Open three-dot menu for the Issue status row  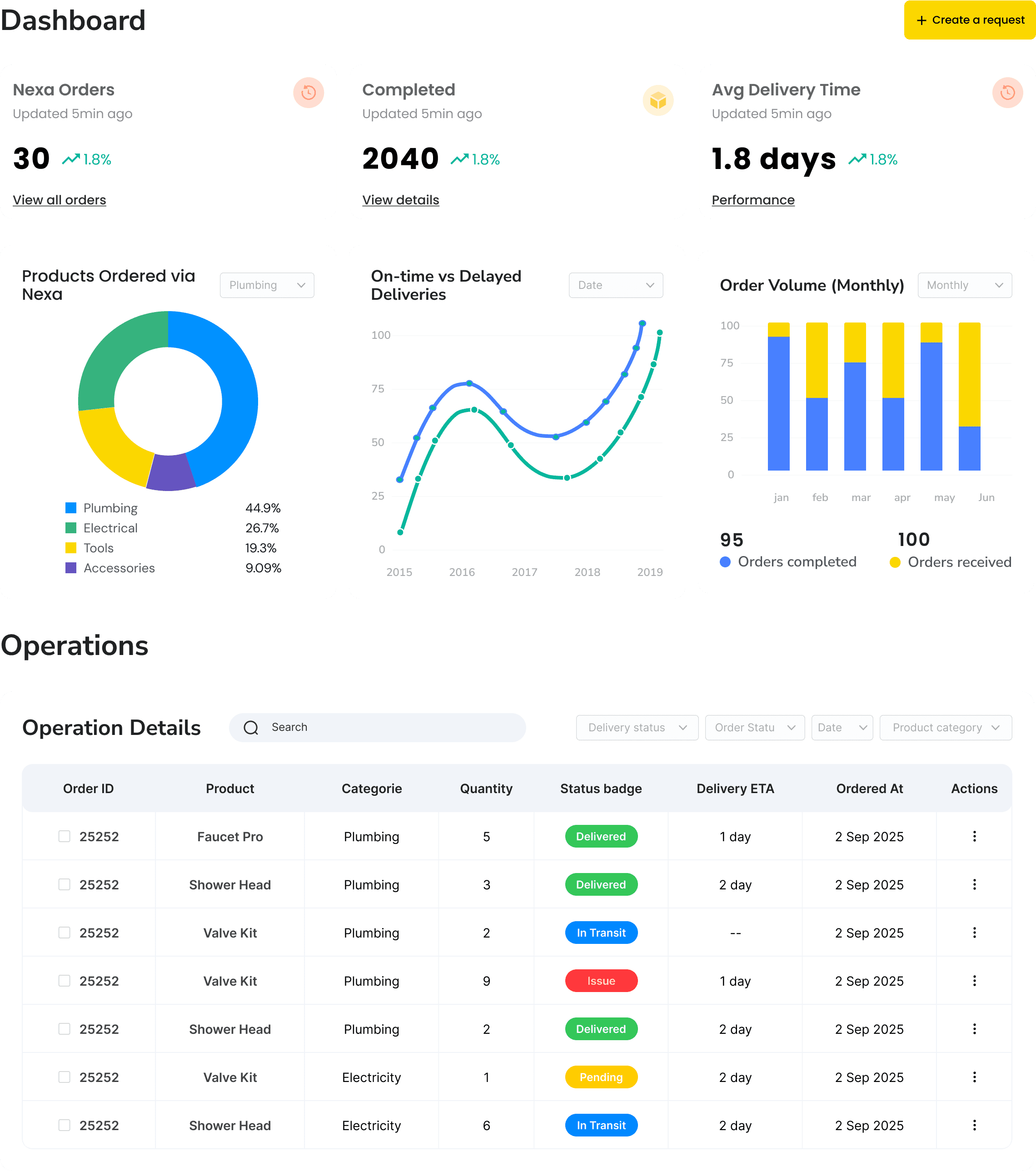974,981
